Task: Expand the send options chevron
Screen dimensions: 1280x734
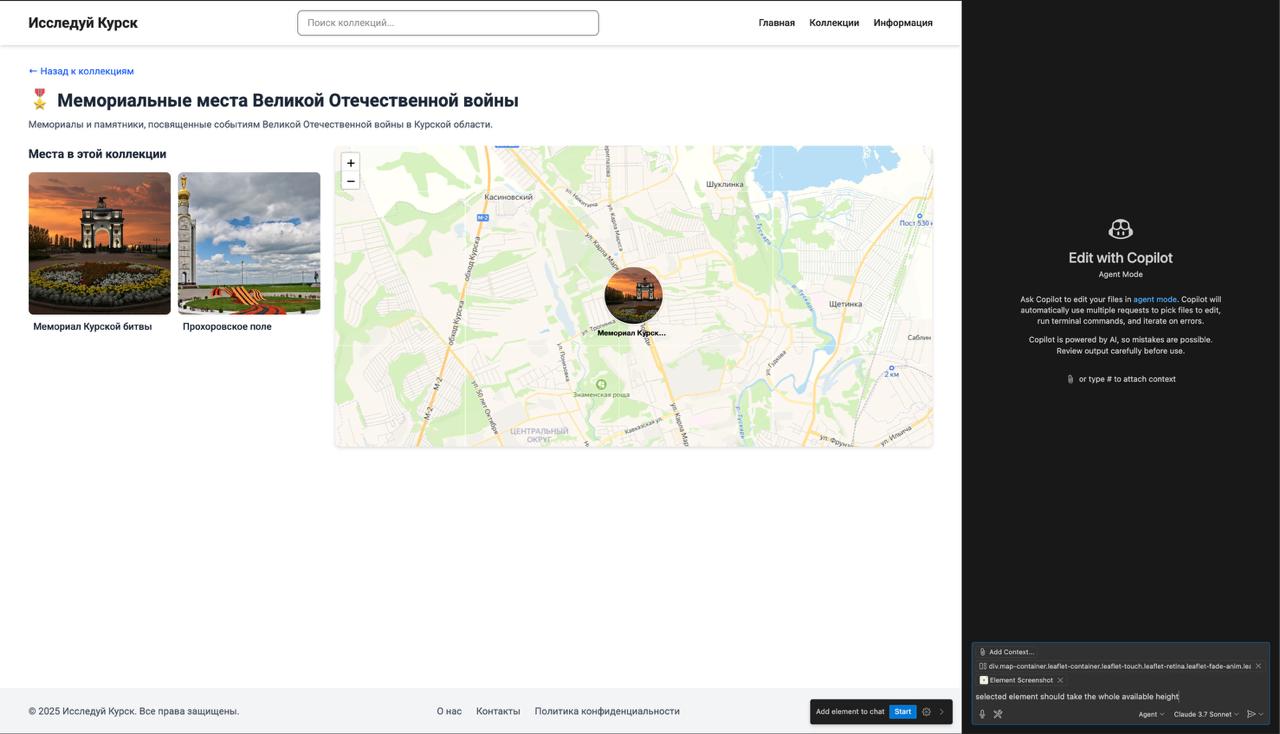Action: [x=1261, y=714]
